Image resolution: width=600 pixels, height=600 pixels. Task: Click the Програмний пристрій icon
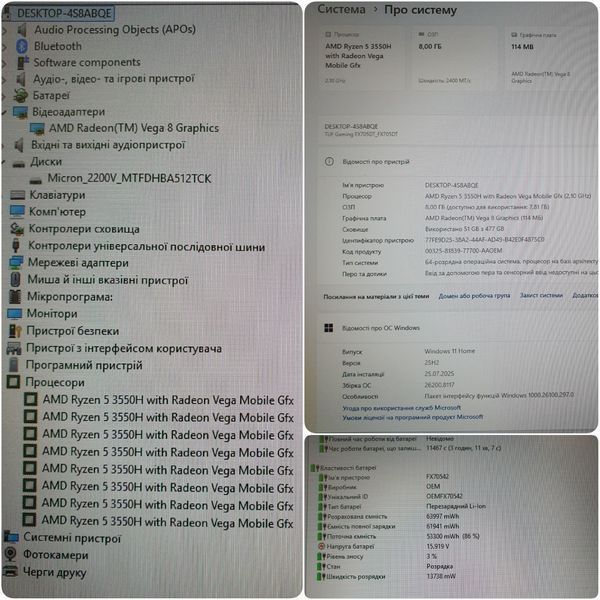[x=13, y=365]
